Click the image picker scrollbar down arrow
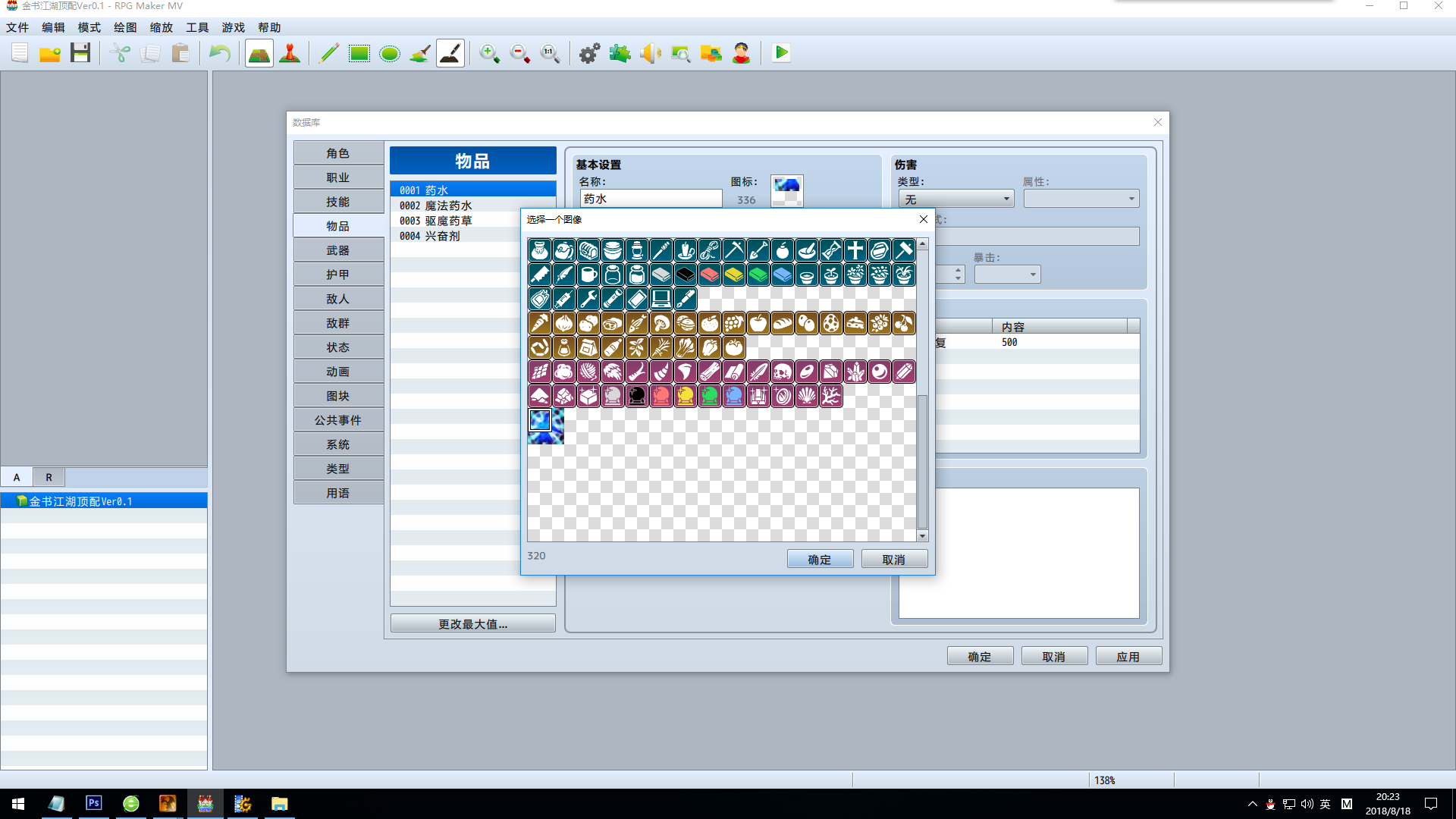Image resolution: width=1456 pixels, height=819 pixels. 922,536
